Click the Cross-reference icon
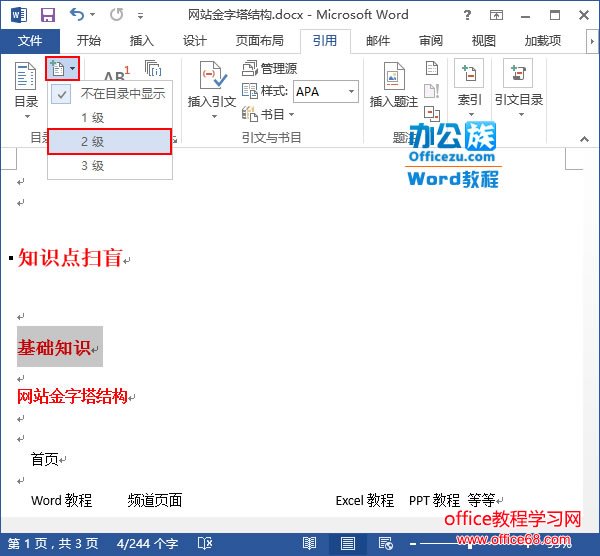Screen dimensions: 600x556 pos(432,113)
